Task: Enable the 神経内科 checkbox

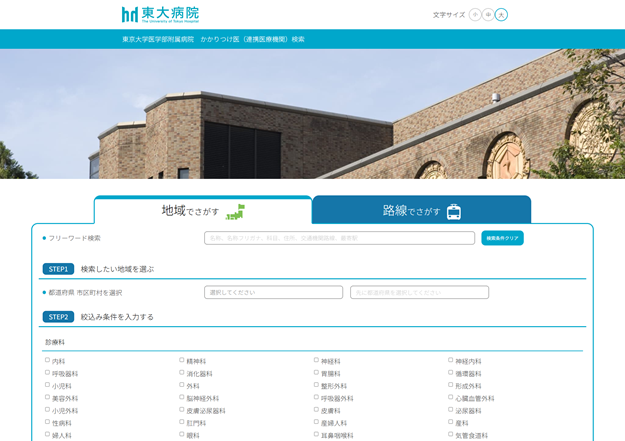Action: (451, 360)
